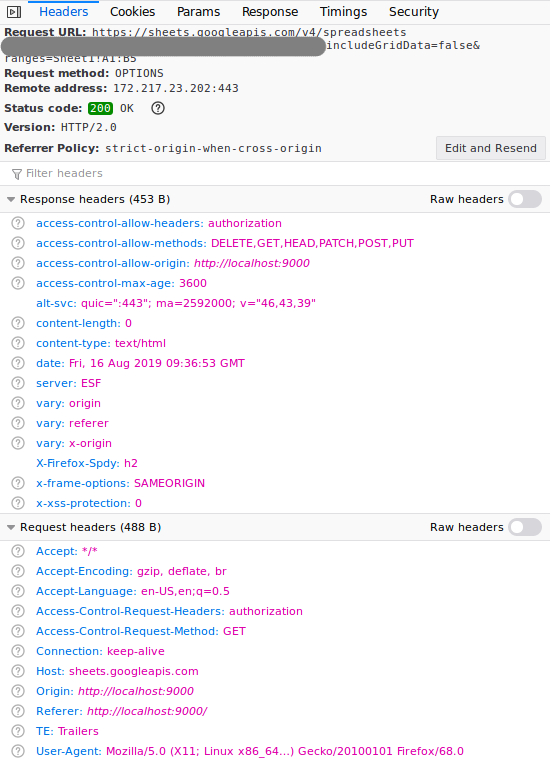The image size is (550, 764).
Task: Click help icon beside server header
Action: pos(18,383)
